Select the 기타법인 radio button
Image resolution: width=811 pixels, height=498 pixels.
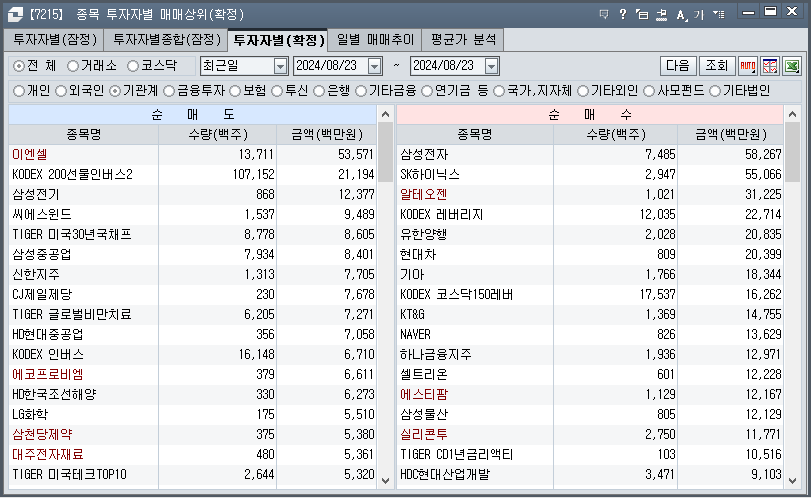click(715, 91)
